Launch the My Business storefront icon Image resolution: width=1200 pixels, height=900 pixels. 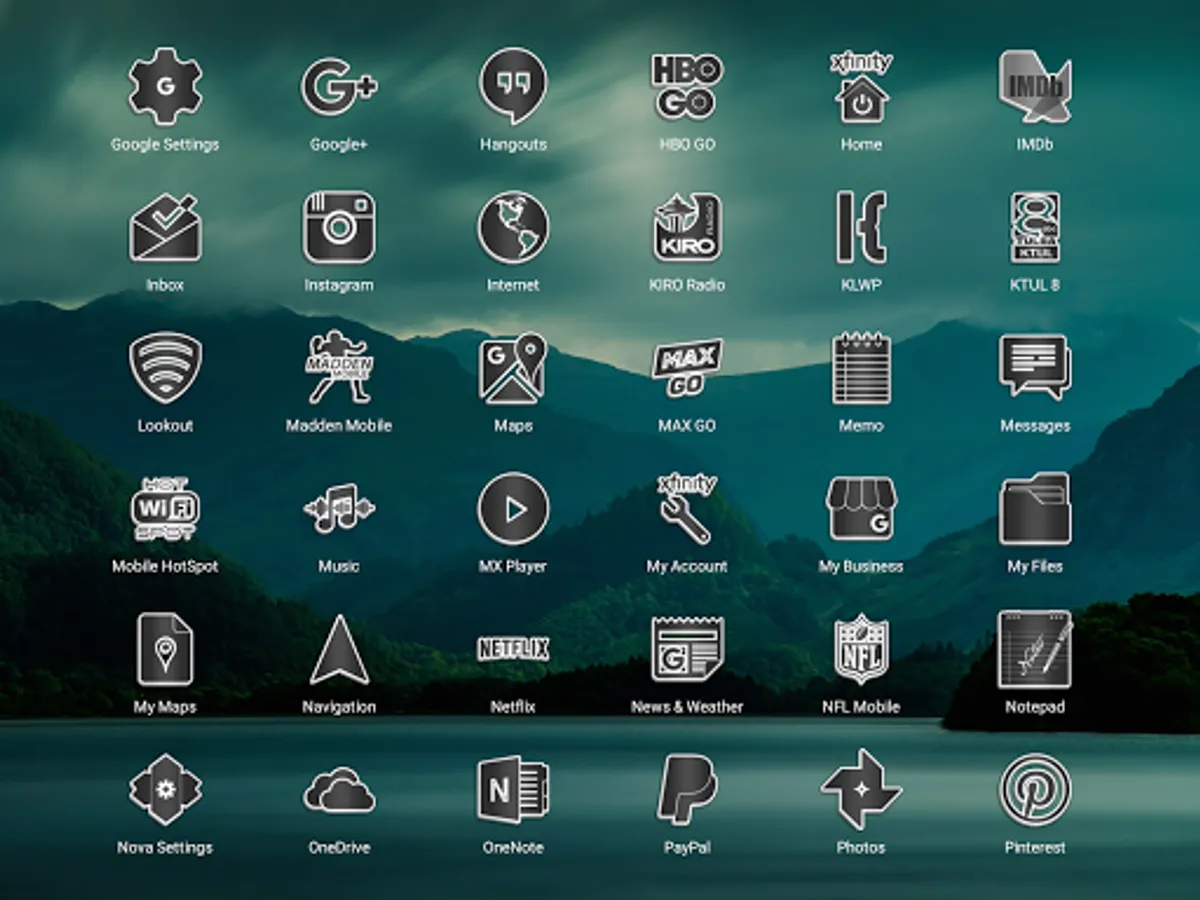click(x=861, y=509)
